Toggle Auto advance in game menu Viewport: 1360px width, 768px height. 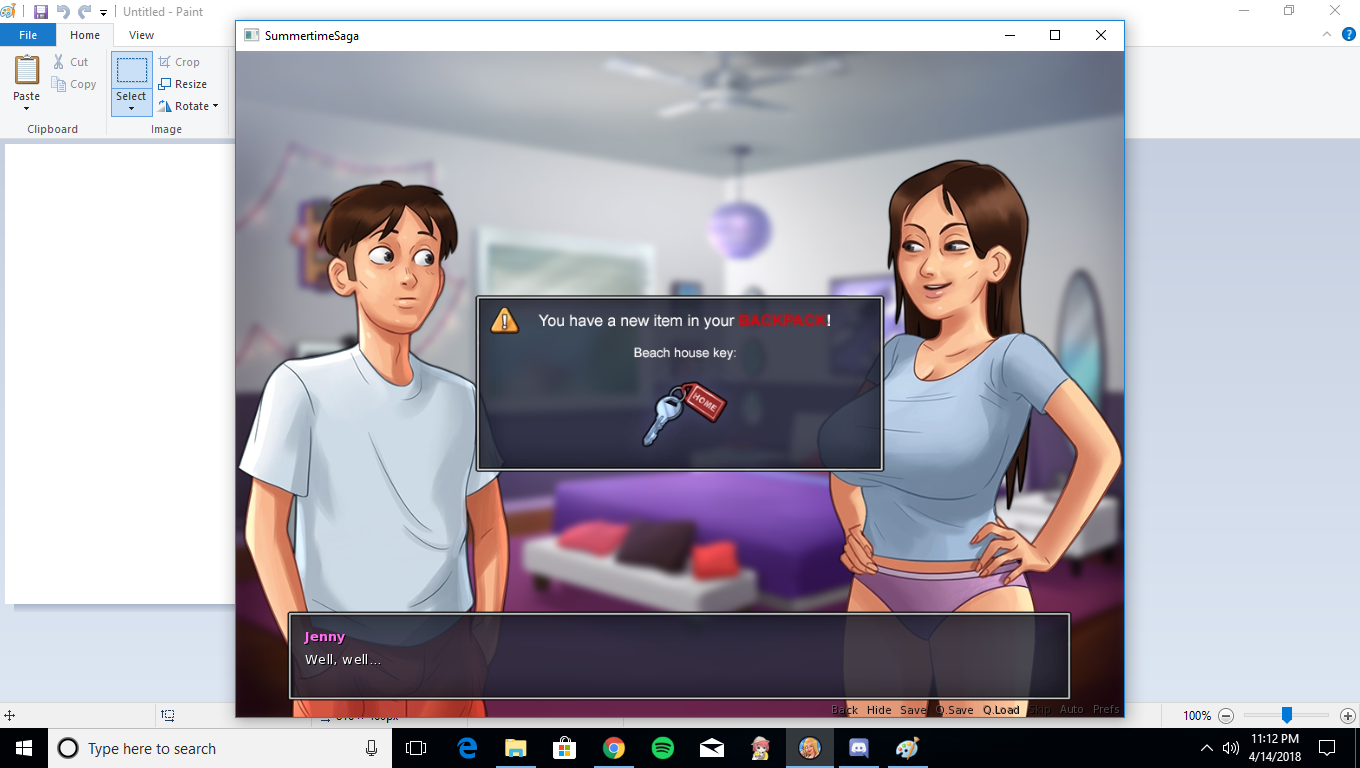1071,710
